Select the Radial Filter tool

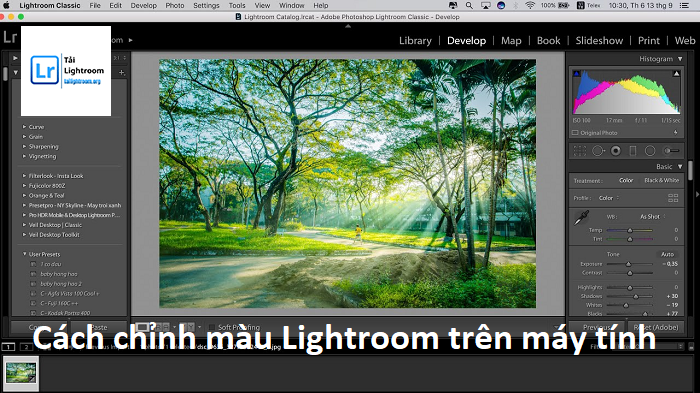[650, 151]
